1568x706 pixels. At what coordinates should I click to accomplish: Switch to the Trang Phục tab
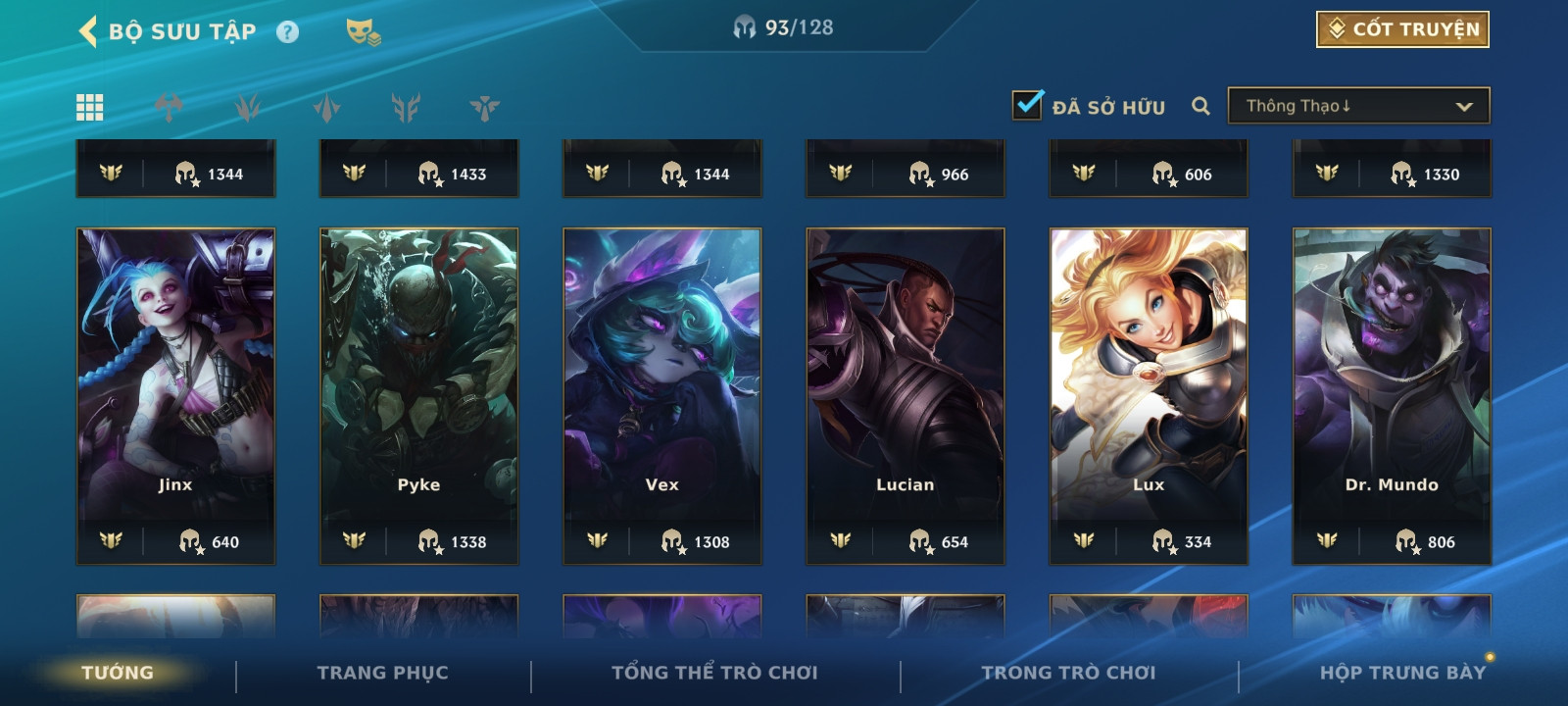tap(382, 673)
